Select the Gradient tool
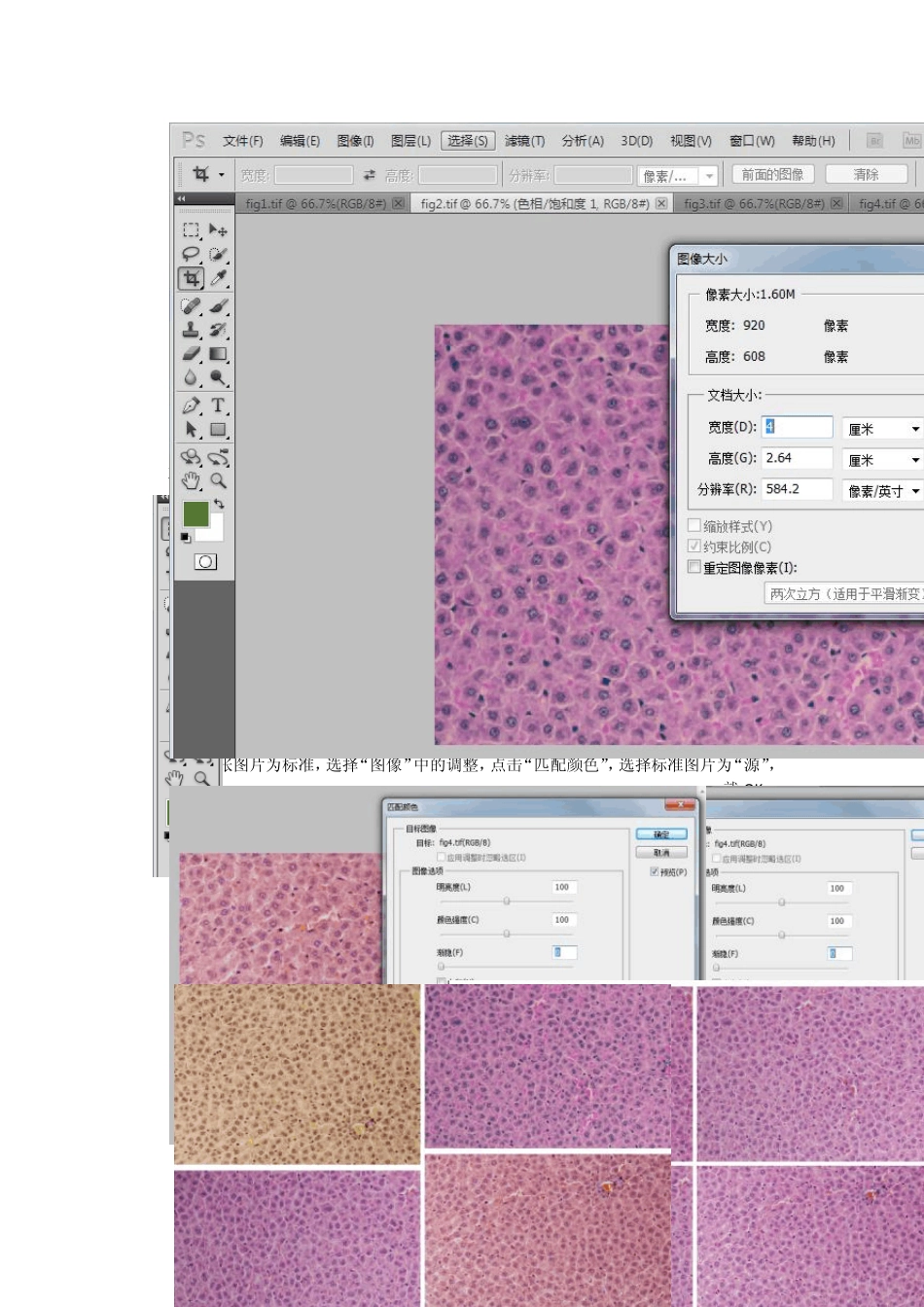The width and height of the screenshot is (924, 1307). tap(218, 354)
